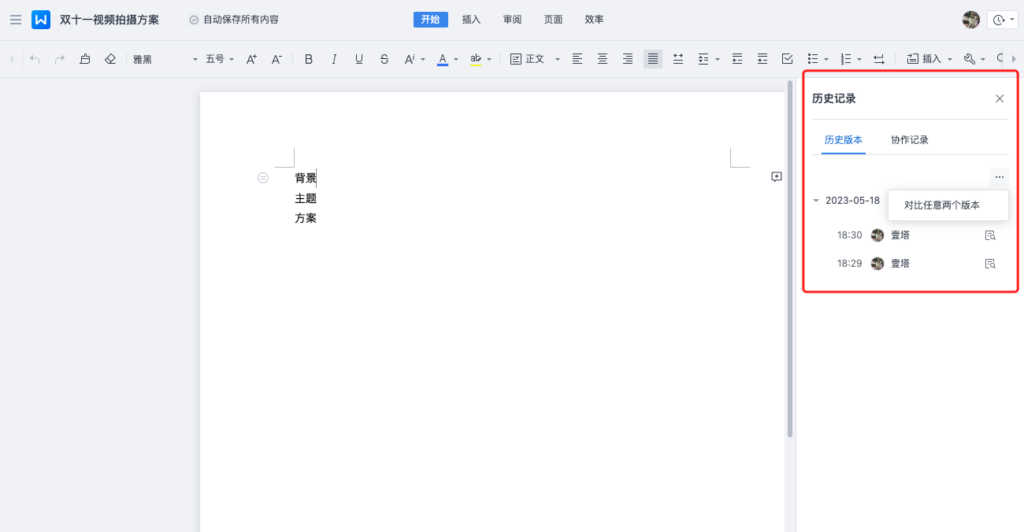Screen dimensions: 1024x532
Task: Insert checkbox task list
Action: [x=787, y=59]
